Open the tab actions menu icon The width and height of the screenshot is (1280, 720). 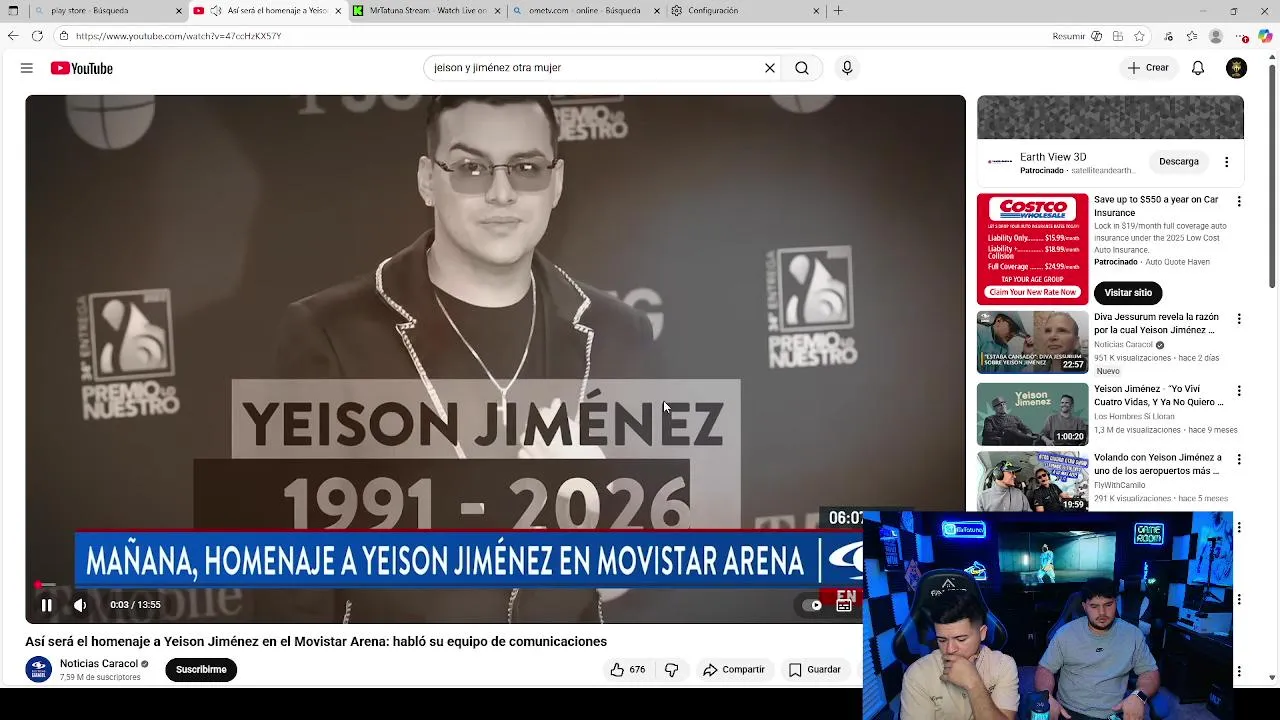click(13, 11)
